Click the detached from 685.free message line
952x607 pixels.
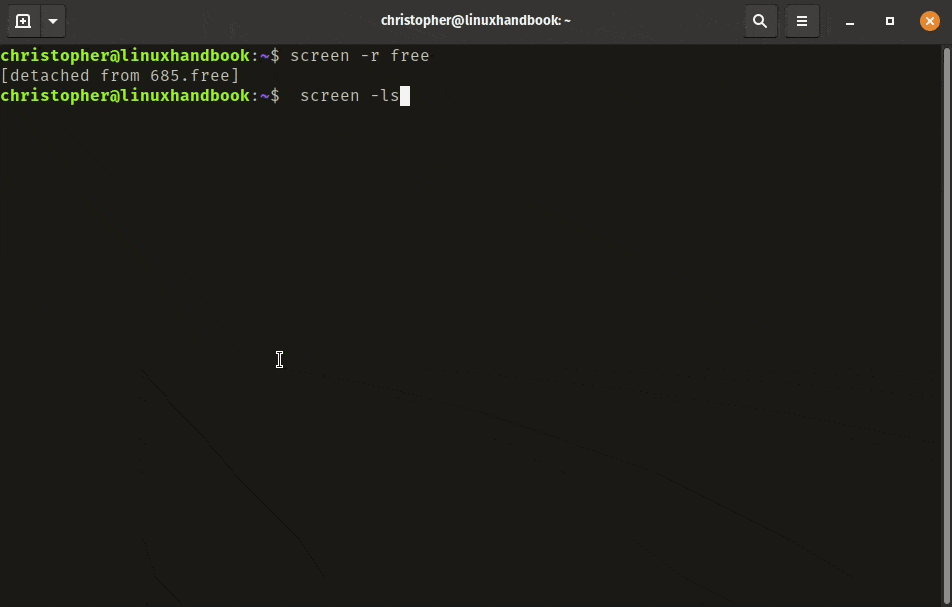120,75
